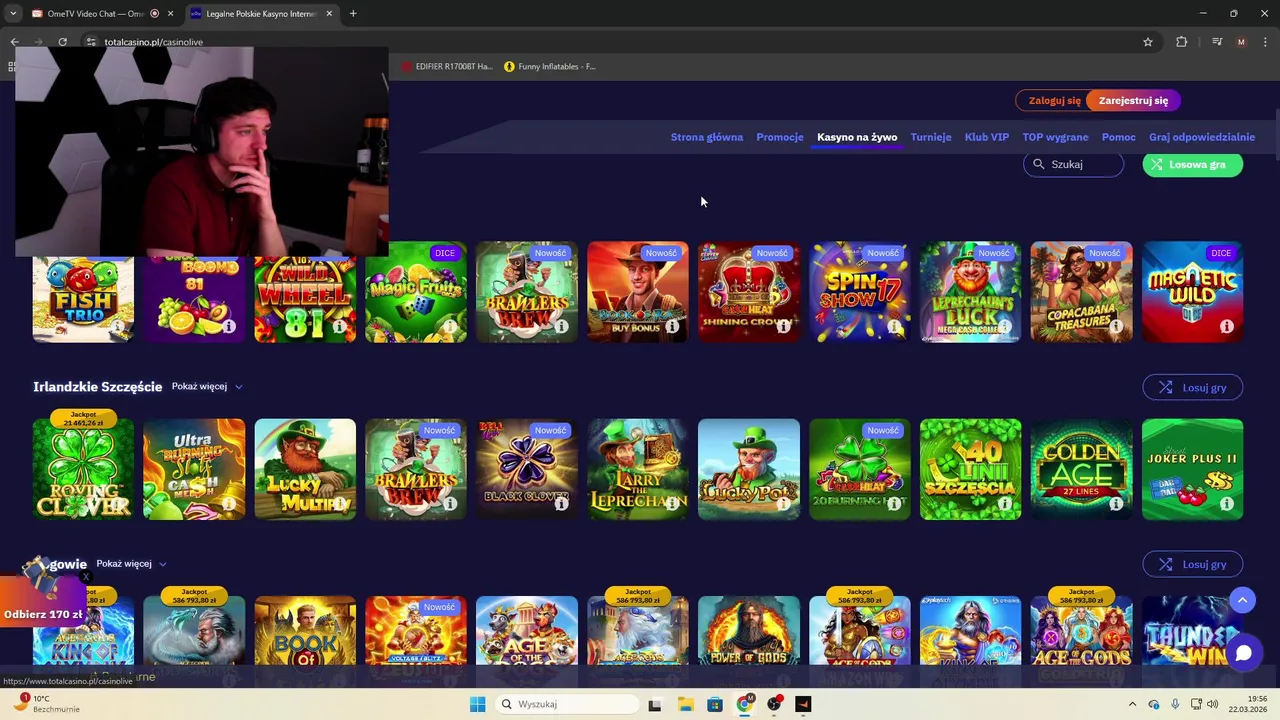Bookmark this page with star icon
The width and height of the screenshot is (1280, 720).
tap(1148, 42)
